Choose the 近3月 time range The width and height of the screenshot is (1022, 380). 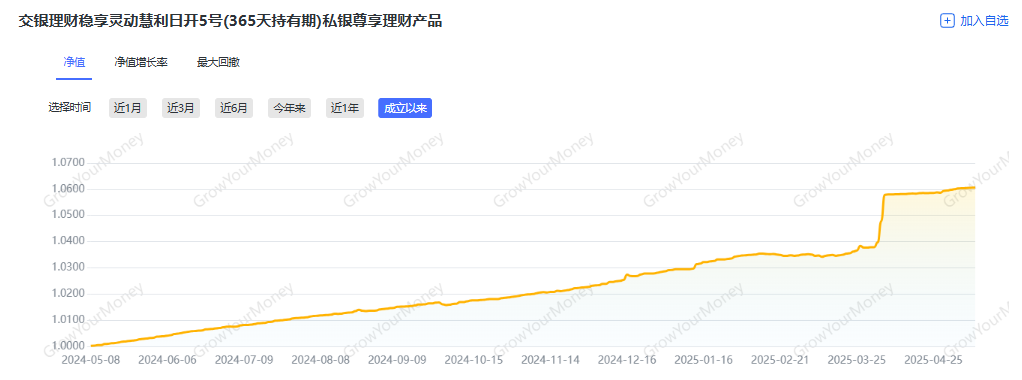pyautogui.click(x=181, y=108)
